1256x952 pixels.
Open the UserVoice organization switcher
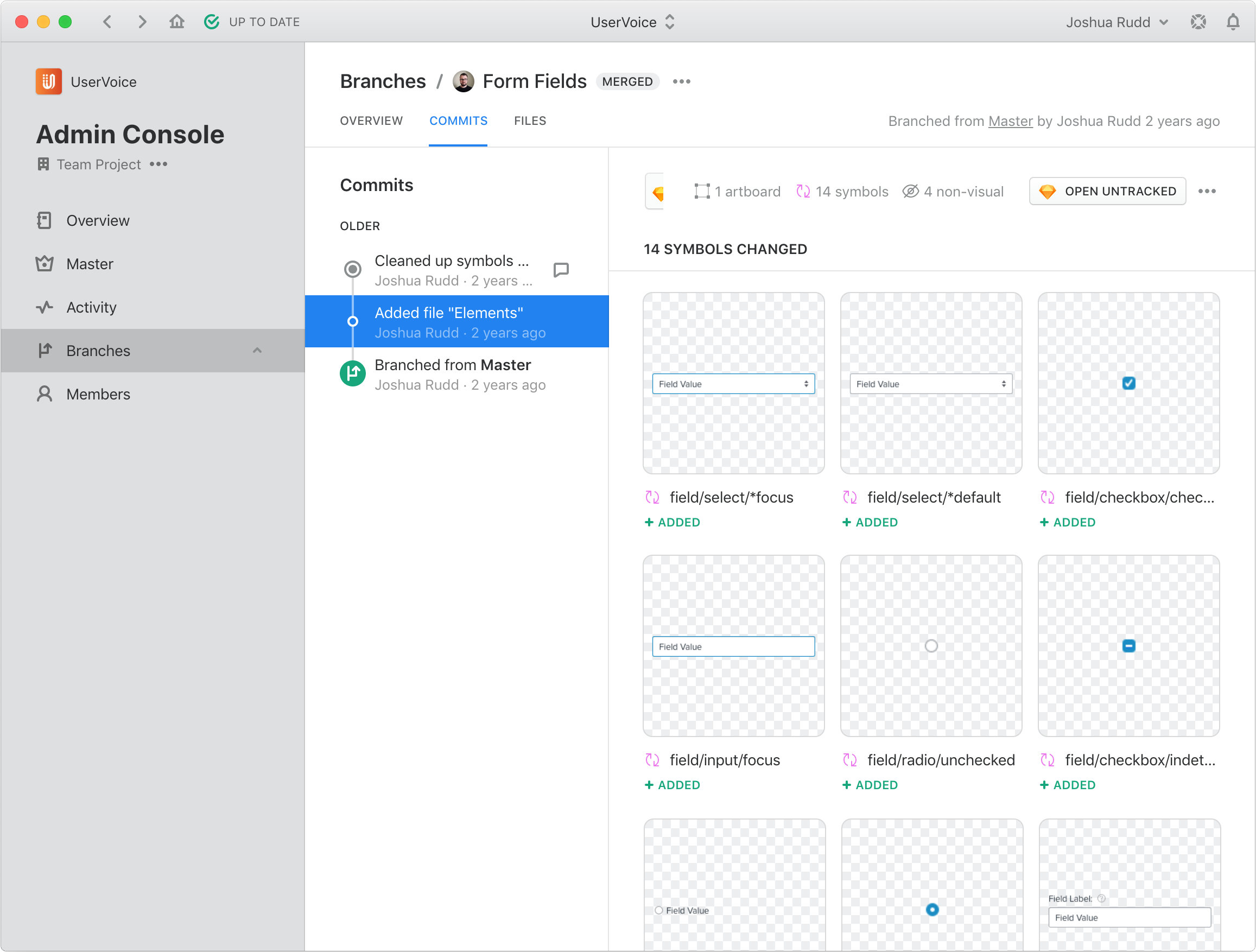coord(632,22)
